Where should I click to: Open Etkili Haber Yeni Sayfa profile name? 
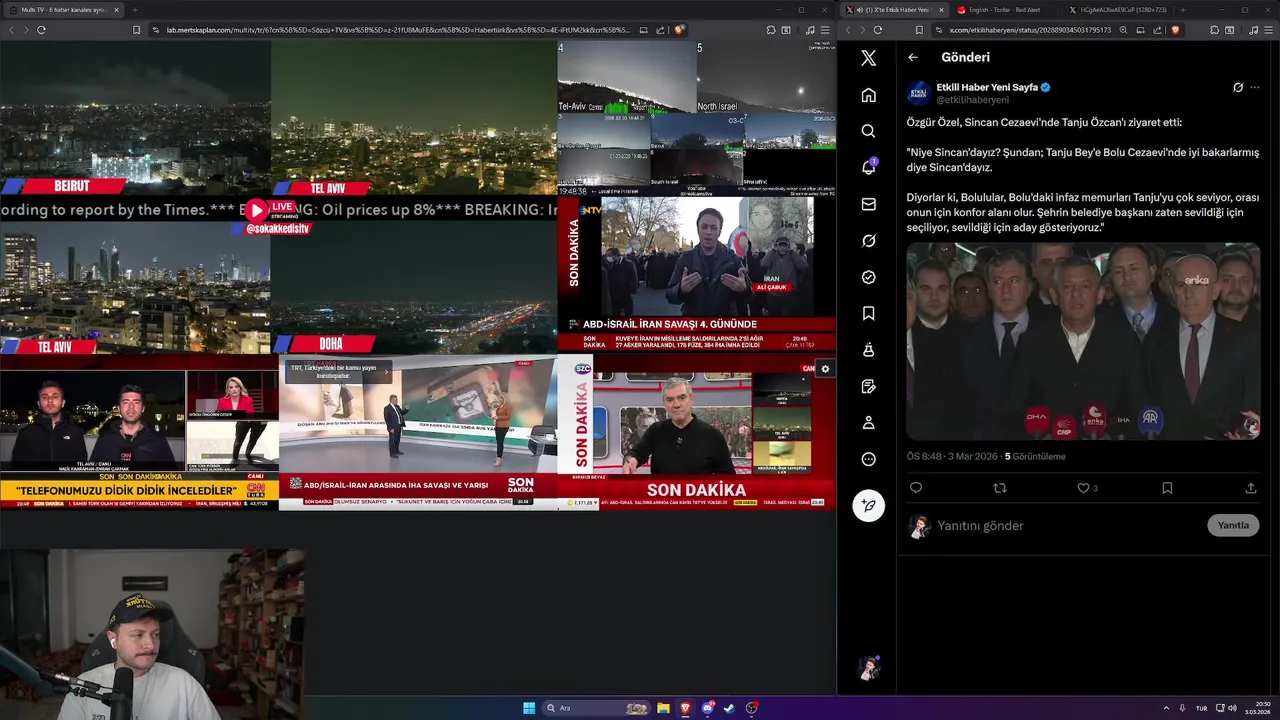[986, 87]
